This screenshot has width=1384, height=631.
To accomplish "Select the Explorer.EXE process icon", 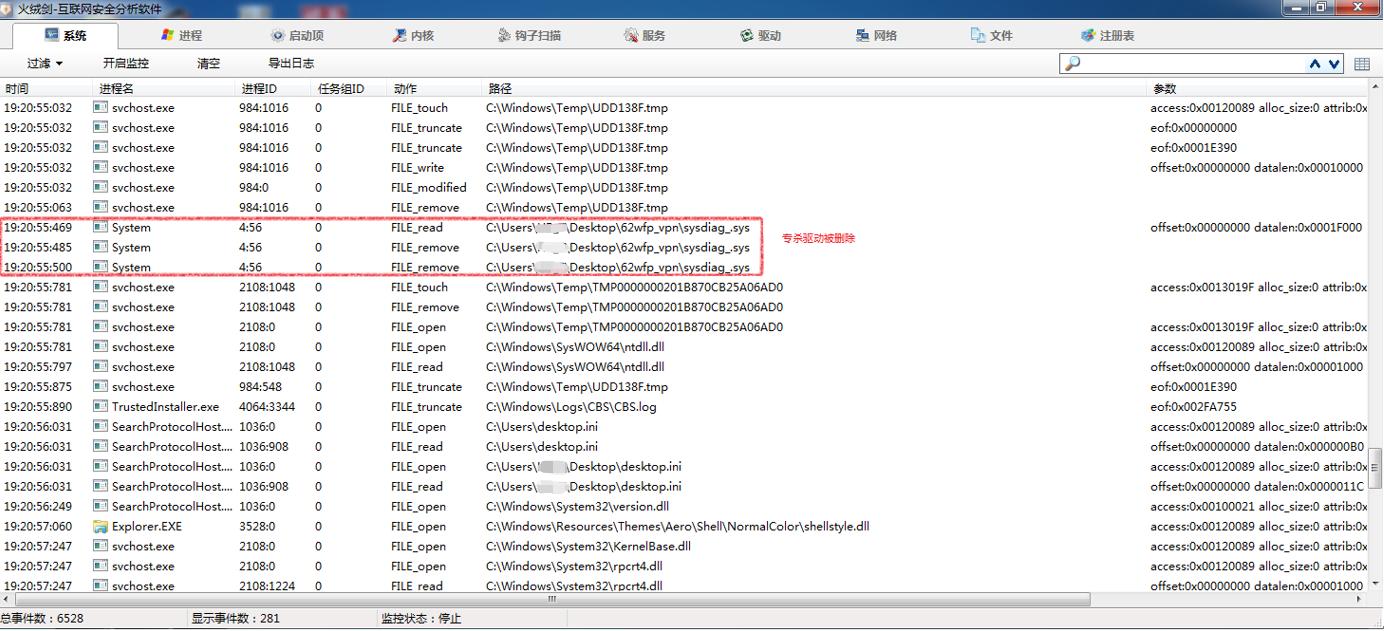I will pyautogui.click(x=100, y=526).
